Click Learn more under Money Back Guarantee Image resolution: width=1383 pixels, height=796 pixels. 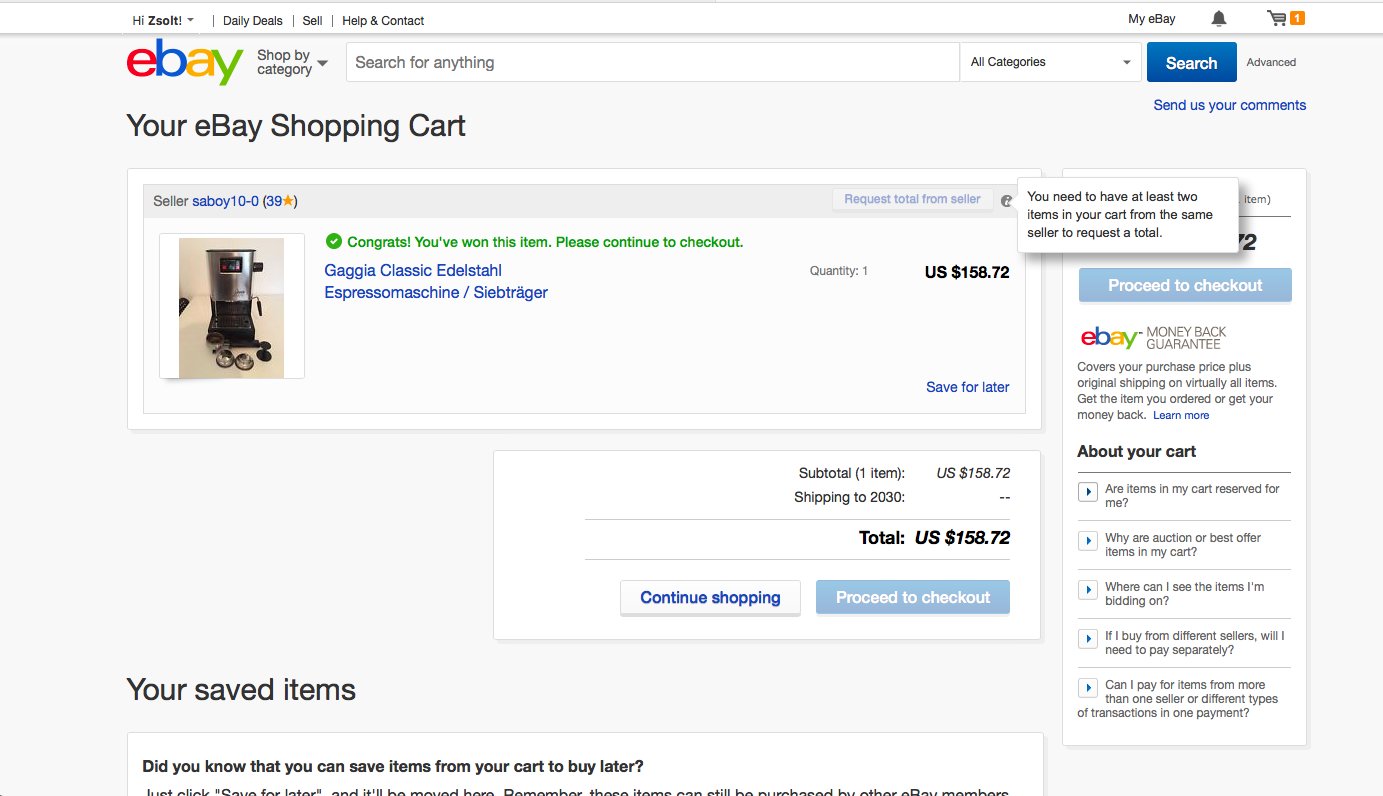coord(1181,415)
